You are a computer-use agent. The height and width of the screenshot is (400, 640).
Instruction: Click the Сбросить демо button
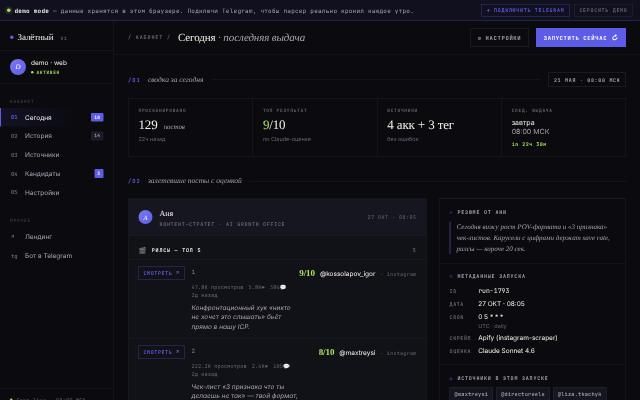point(603,10)
